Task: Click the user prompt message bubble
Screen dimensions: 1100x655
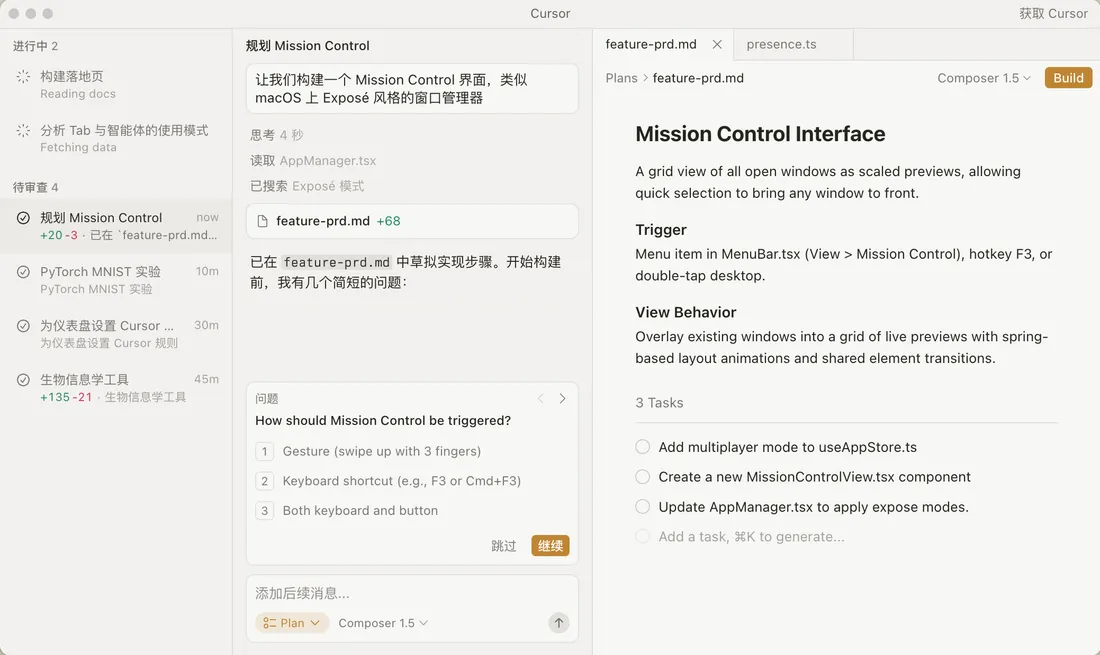Action: tap(412, 89)
